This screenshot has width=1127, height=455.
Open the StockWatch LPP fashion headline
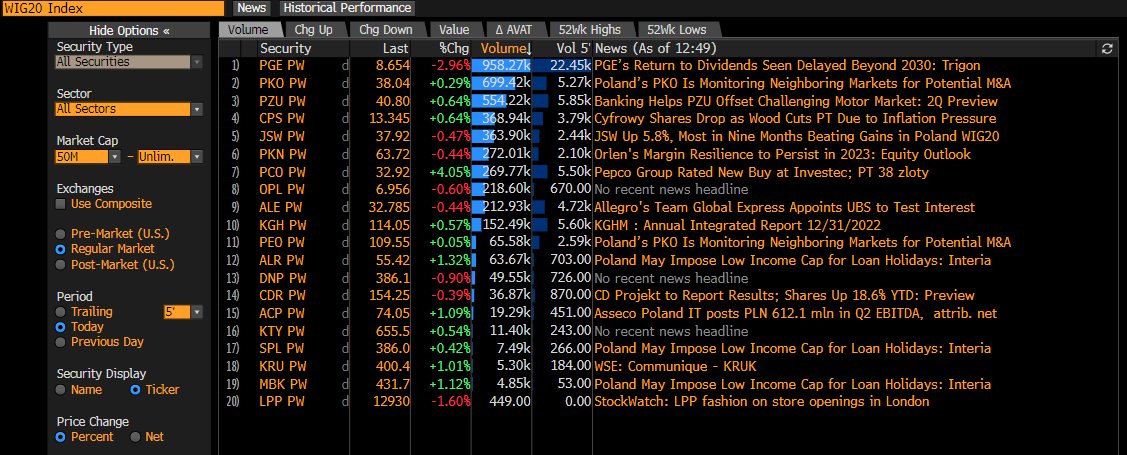[762, 401]
